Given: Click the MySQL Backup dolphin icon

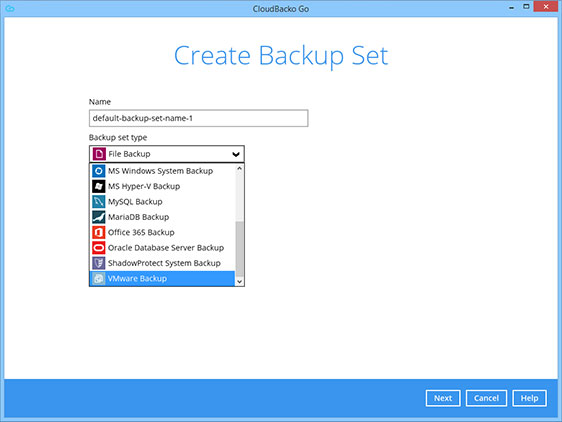Looking at the screenshot, I should point(99,202).
